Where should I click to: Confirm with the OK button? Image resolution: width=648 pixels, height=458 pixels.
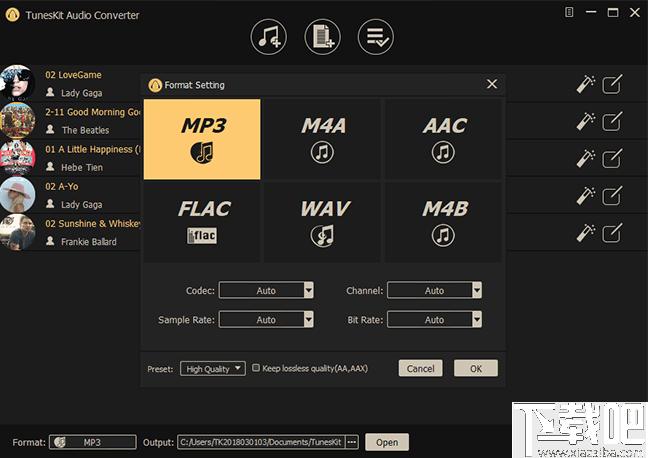click(x=476, y=368)
